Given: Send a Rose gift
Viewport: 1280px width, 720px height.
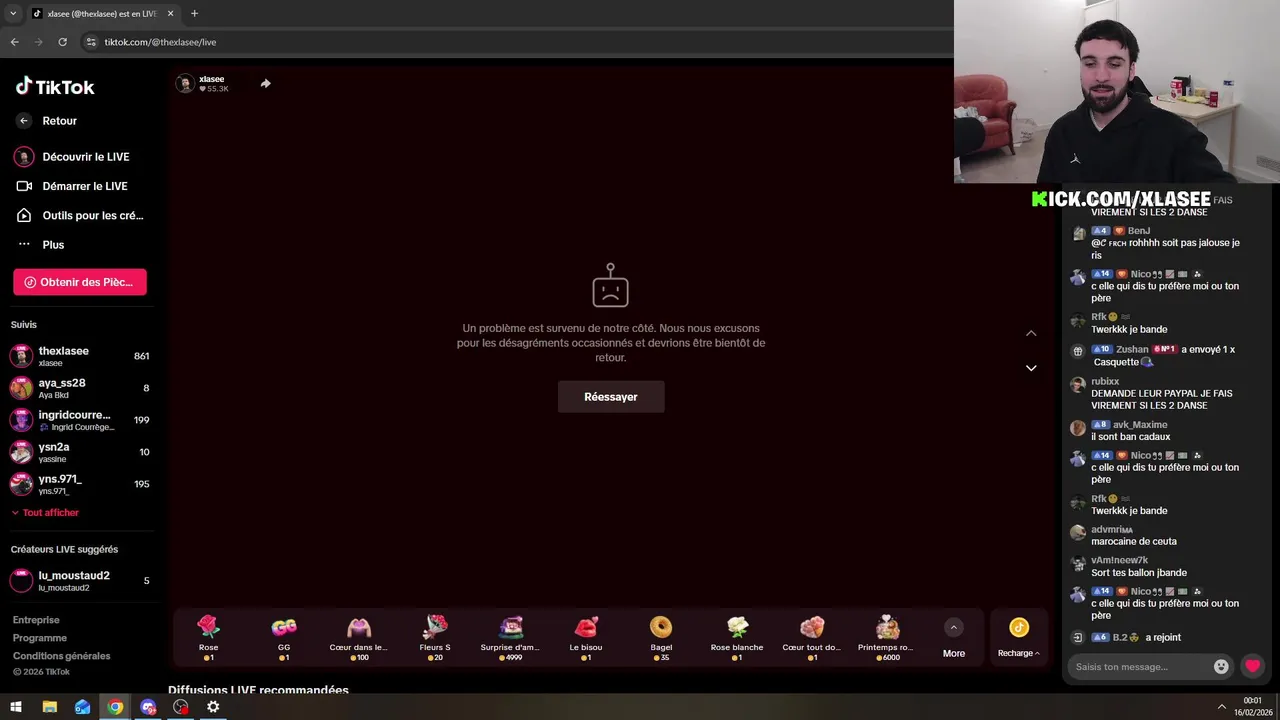Looking at the screenshot, I should tap(208, 637).
